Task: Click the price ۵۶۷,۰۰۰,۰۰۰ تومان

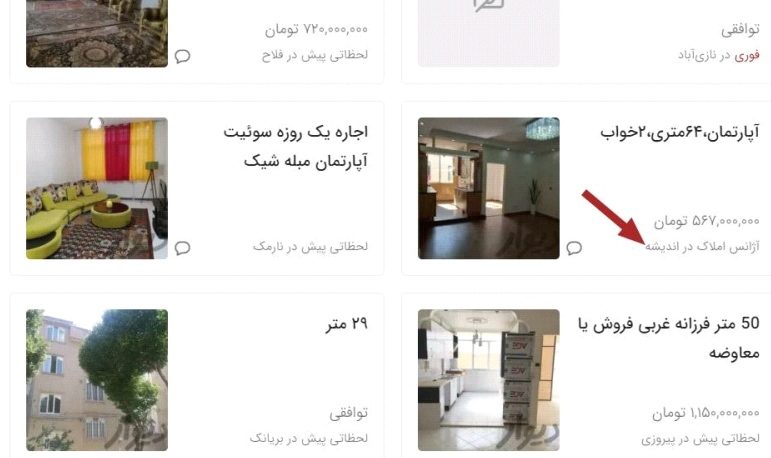Action: tap(707, 221)
